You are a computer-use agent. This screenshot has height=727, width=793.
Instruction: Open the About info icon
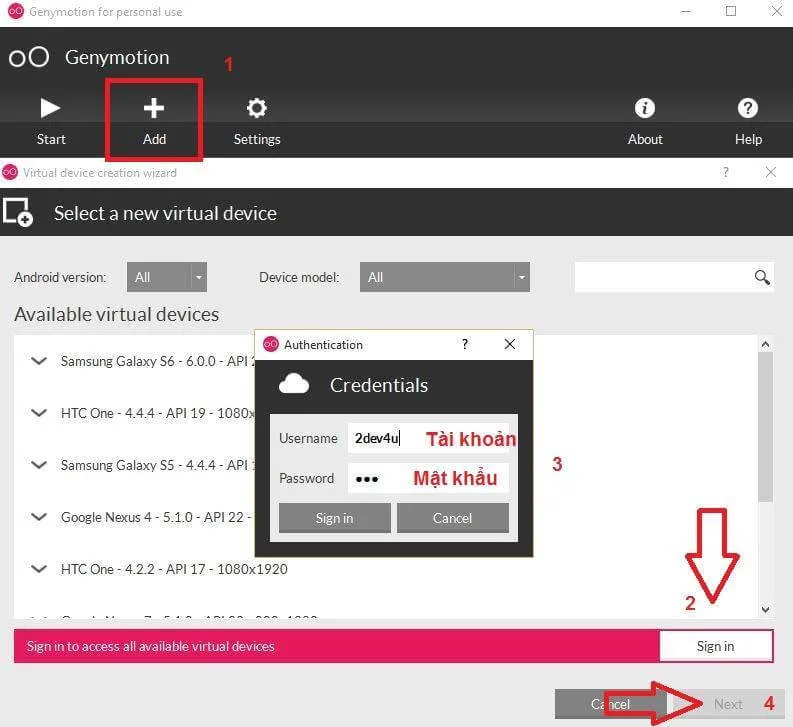click(645, 108)
